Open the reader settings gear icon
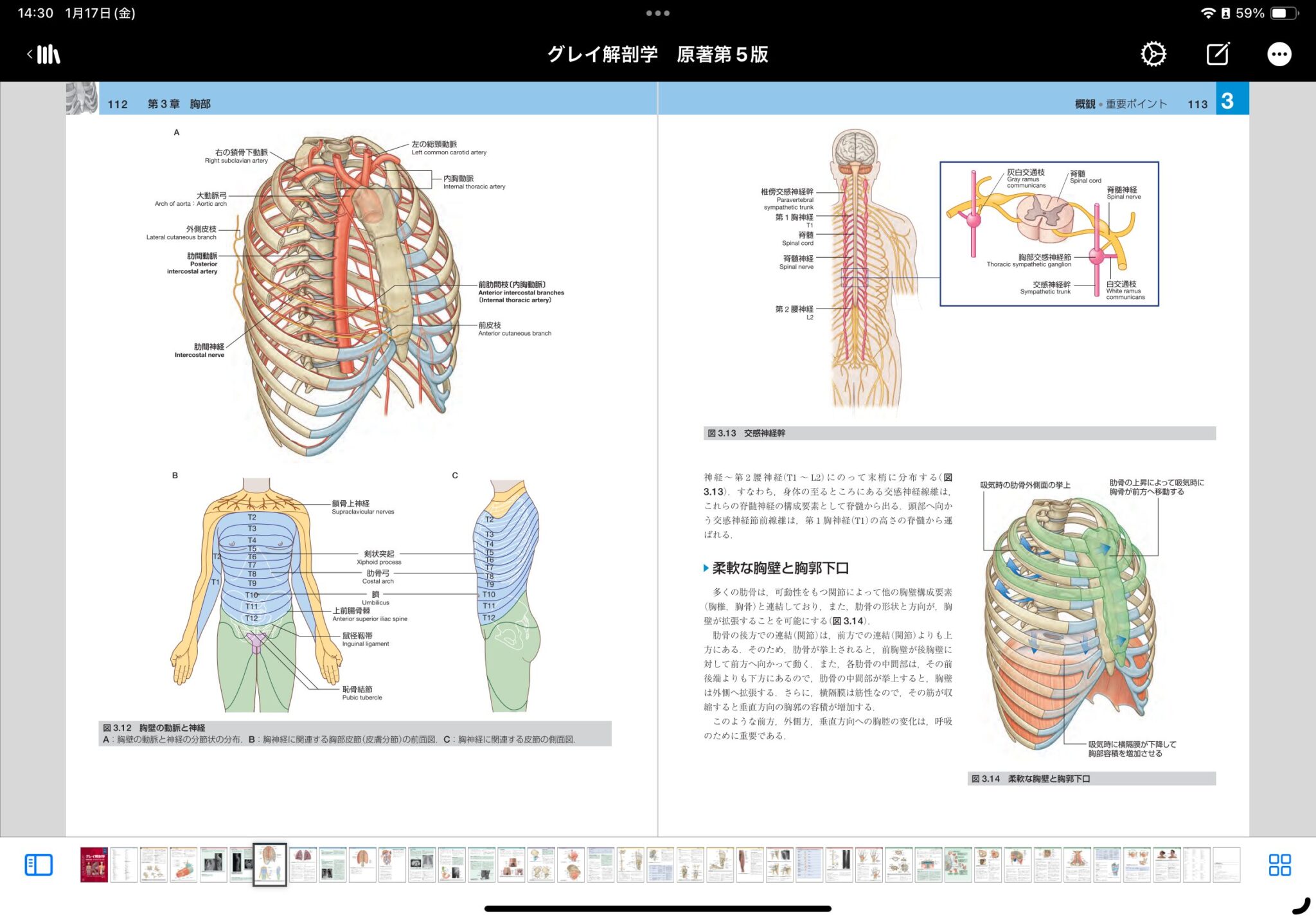Viewport: 1316px width, 920px height. click(1153, 54)
